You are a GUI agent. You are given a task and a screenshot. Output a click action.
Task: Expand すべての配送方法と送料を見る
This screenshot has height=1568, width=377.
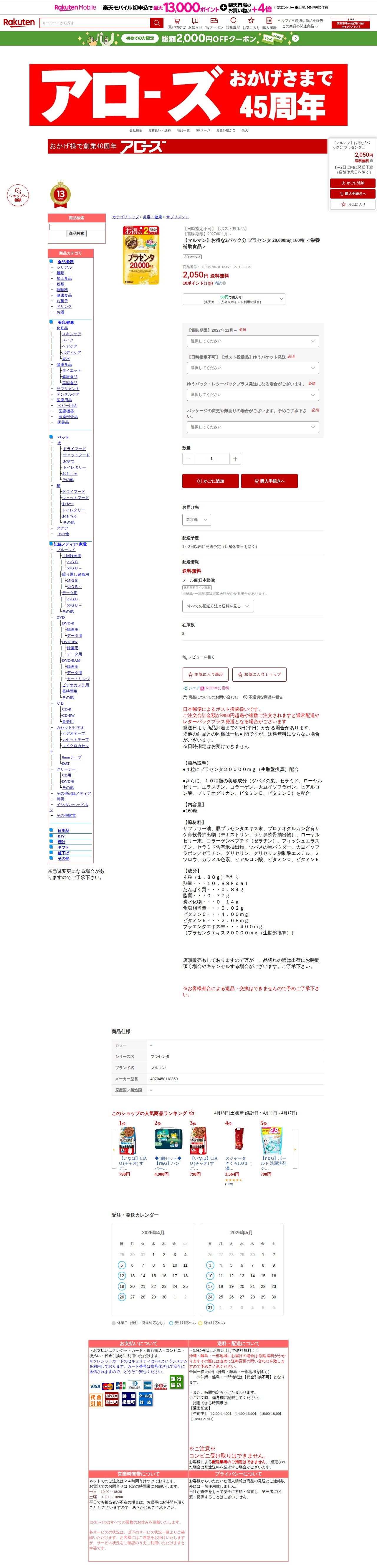(x=218, y=606)
